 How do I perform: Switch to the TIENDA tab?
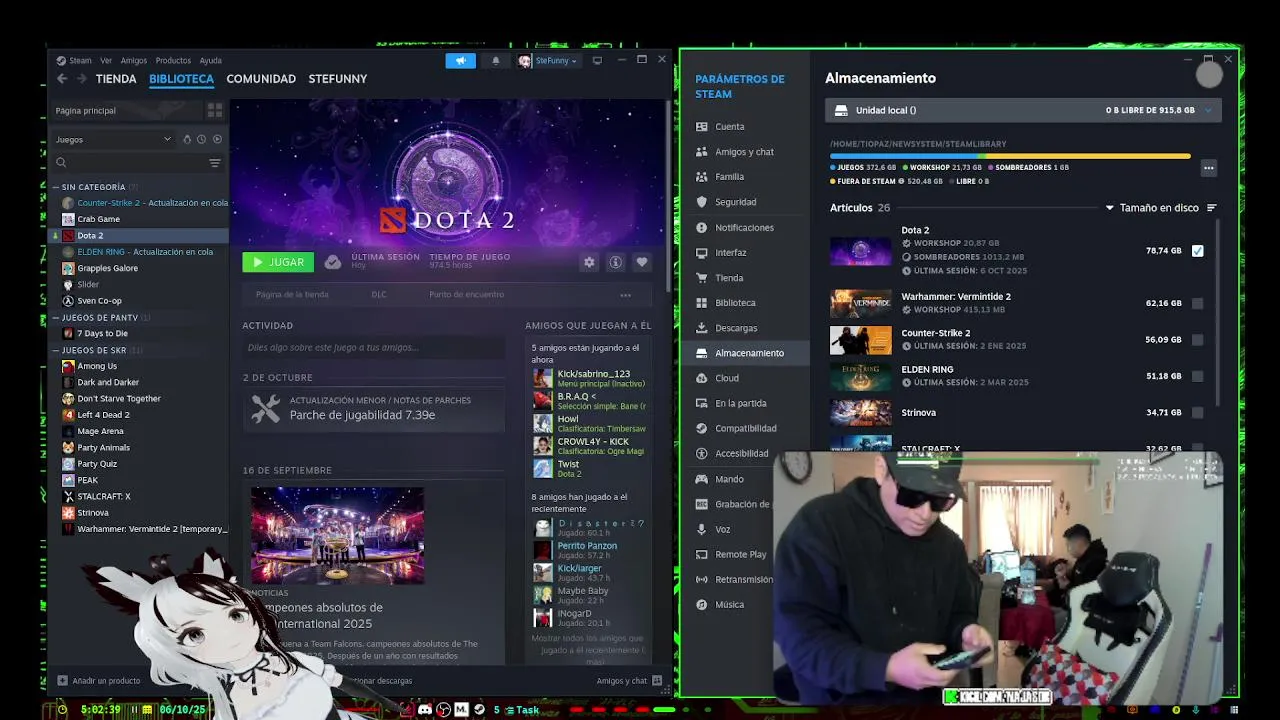[116, 79]
